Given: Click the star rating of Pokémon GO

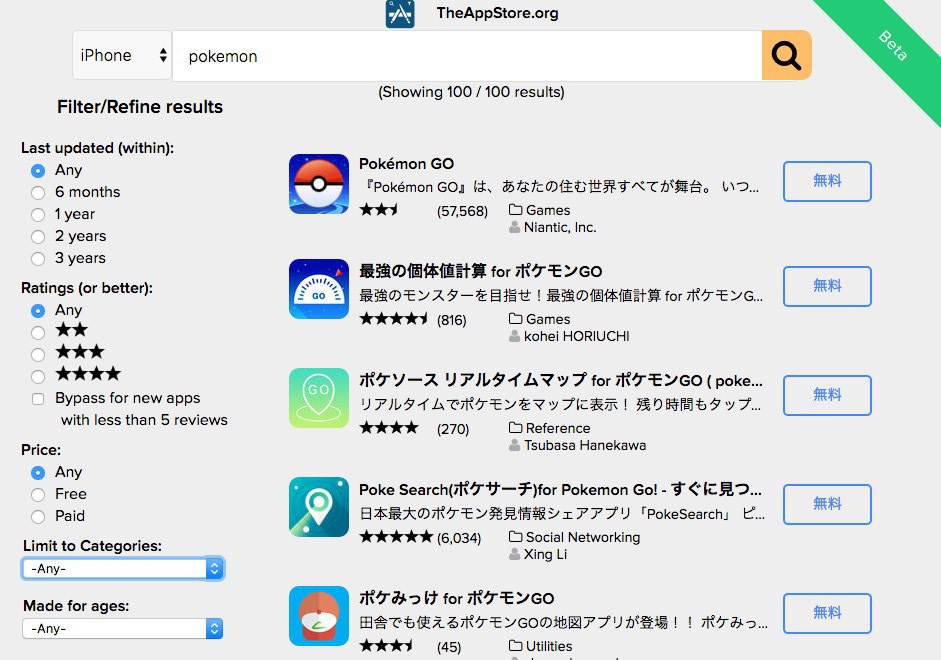Looking at the screenshot, I should (379, 210).
